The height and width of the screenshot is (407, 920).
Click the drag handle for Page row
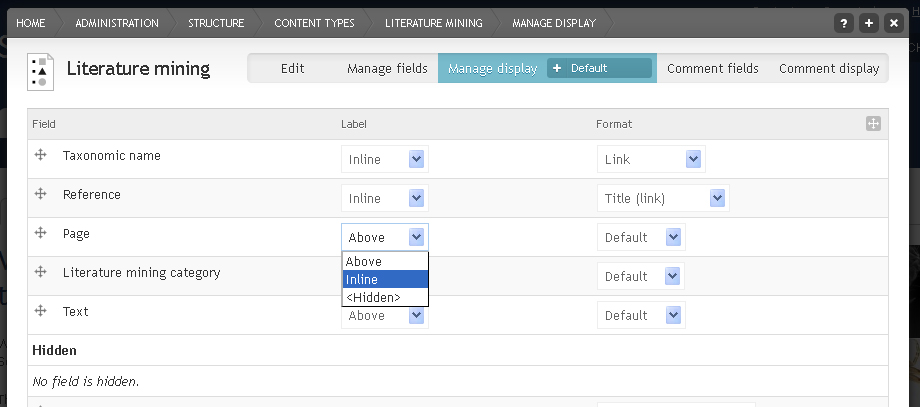click(40, 233)
